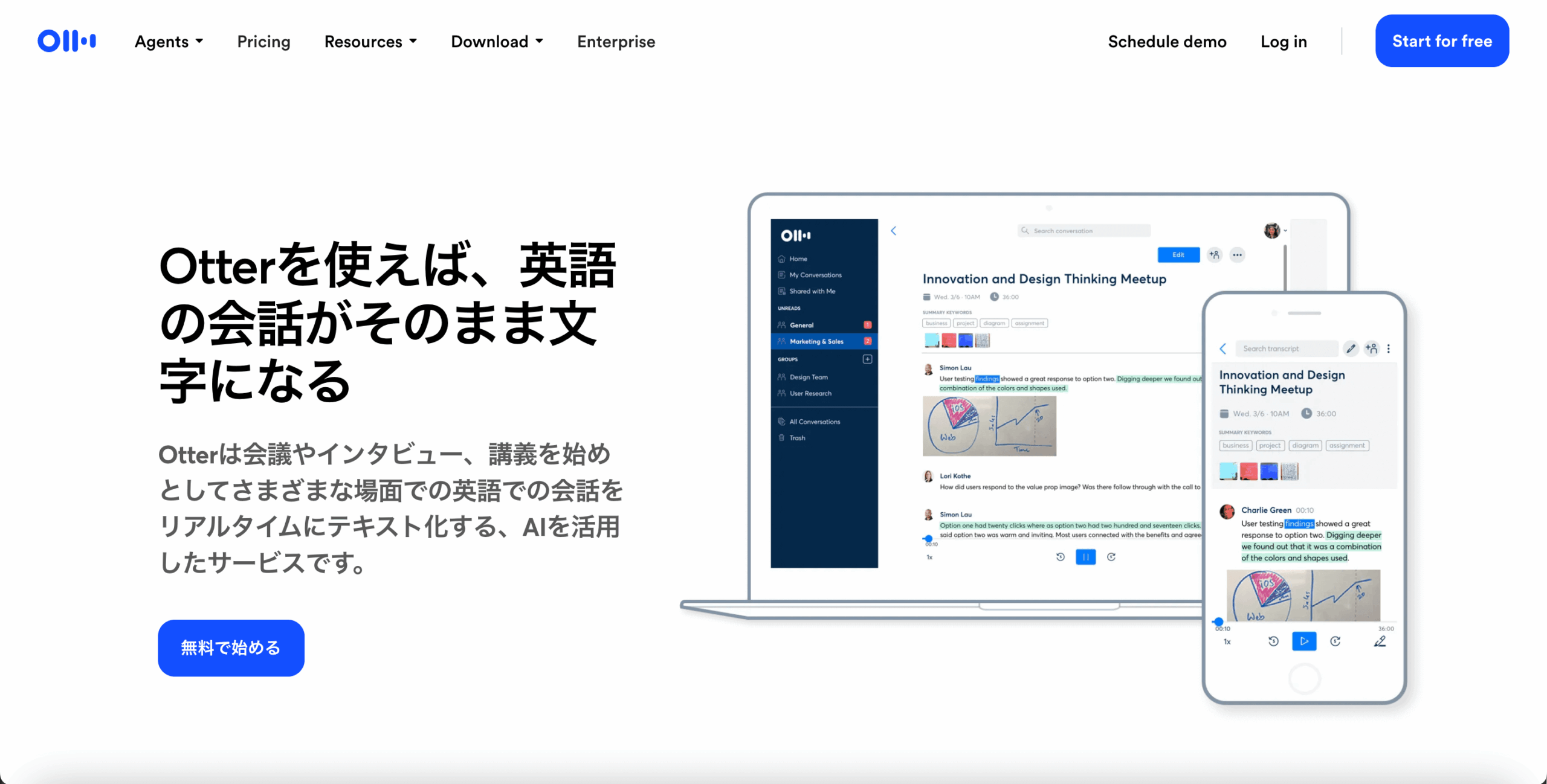Expand the Agents dropdown menu

169,42
